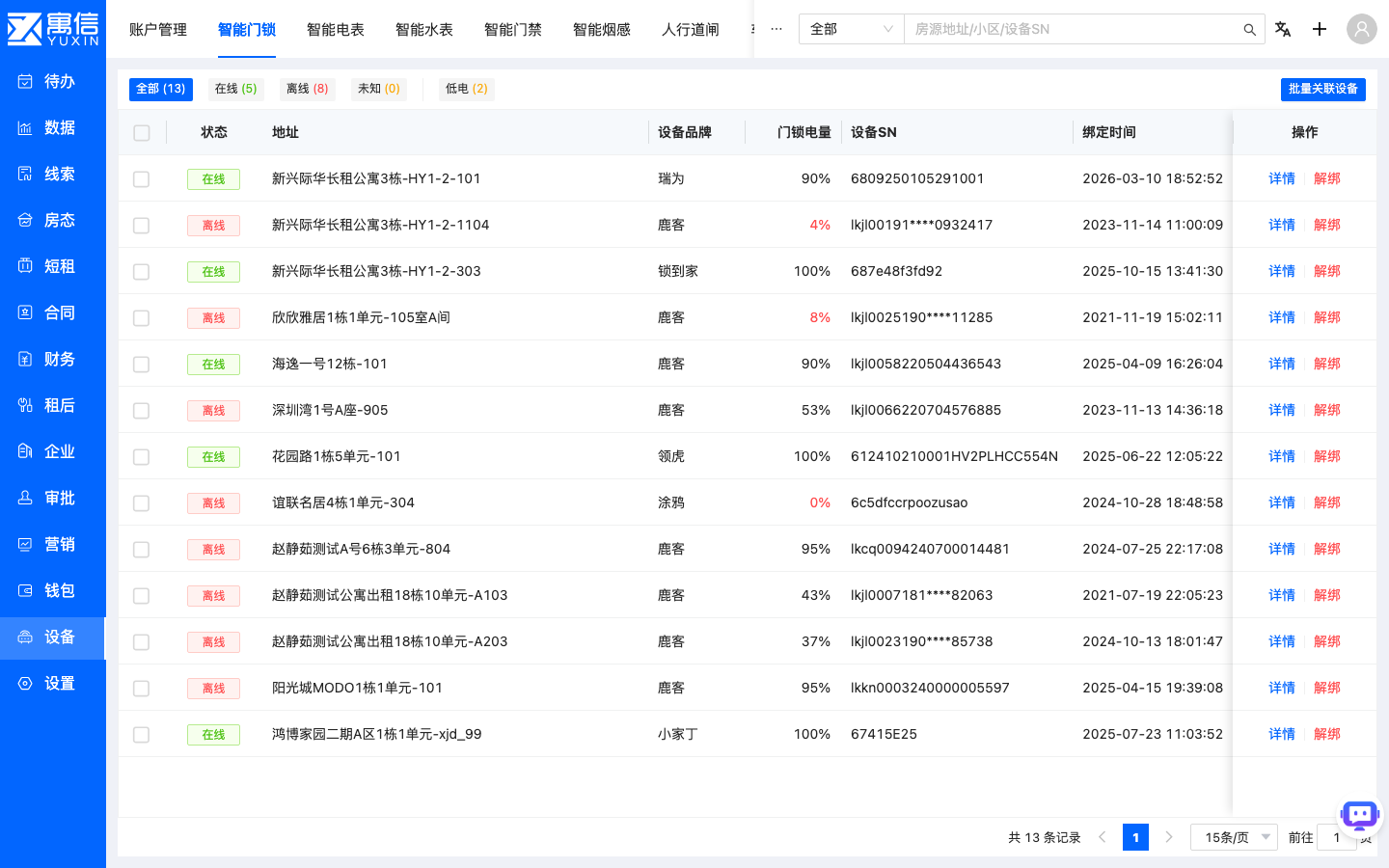Switch to 智能水表 tab
The width and height of the screenshot is (1389, 868).
click(x=424, y=30)
